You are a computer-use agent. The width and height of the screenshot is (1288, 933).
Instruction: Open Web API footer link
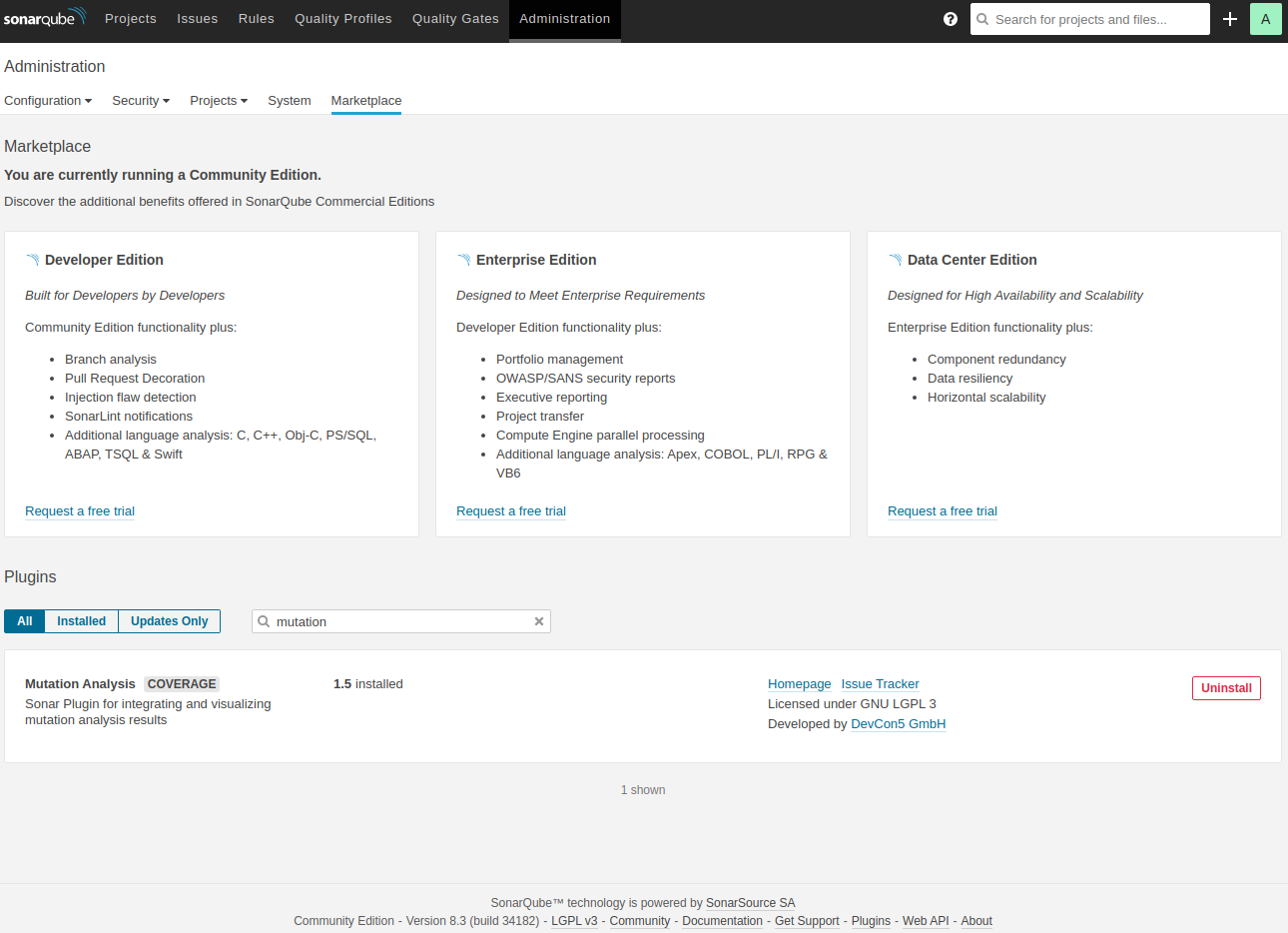926,921
